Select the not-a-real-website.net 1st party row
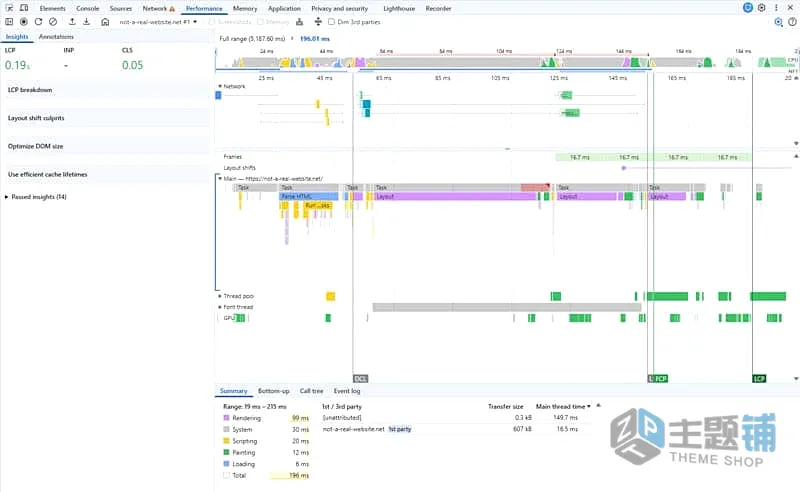Image resolution: width=800 pixels, height=492 pixels. 457,429
